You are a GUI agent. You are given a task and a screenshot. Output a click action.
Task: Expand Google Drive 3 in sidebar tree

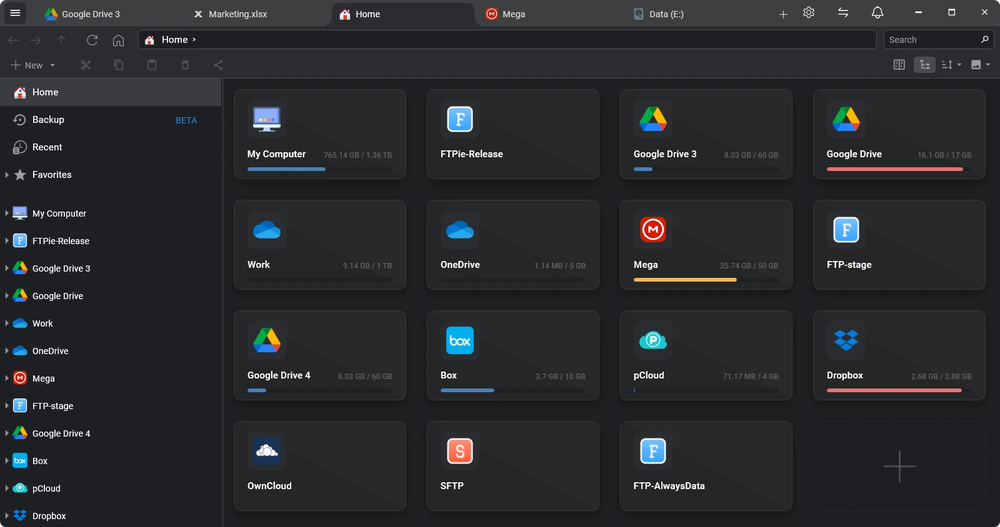coord(7,269)
